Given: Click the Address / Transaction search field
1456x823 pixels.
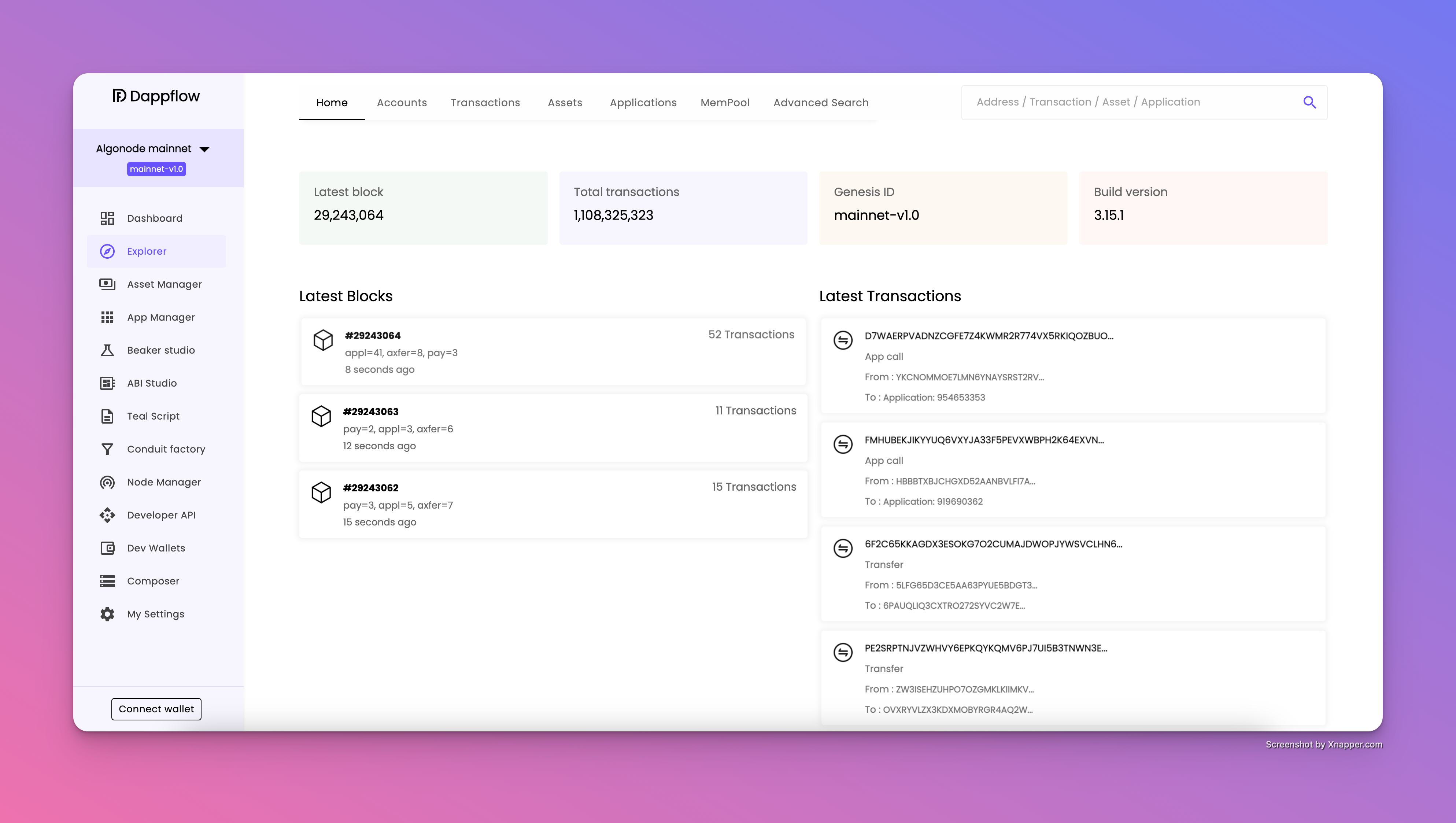Looking at the screenshot, I should pyautogui.click(x=1130, y=102).
